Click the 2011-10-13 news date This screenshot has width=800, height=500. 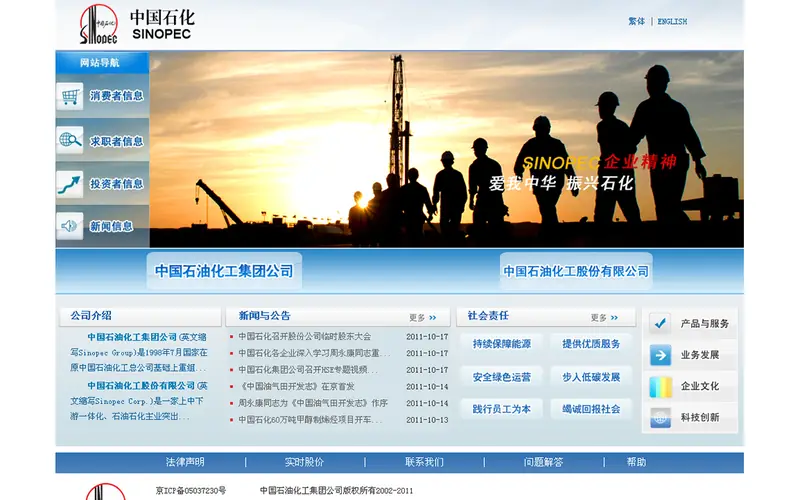427,420
